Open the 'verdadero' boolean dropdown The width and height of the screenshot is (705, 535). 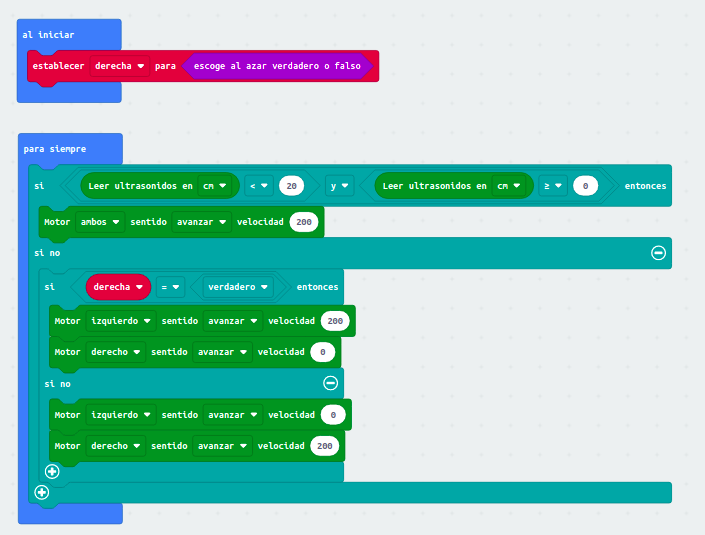tap(238, 287)
